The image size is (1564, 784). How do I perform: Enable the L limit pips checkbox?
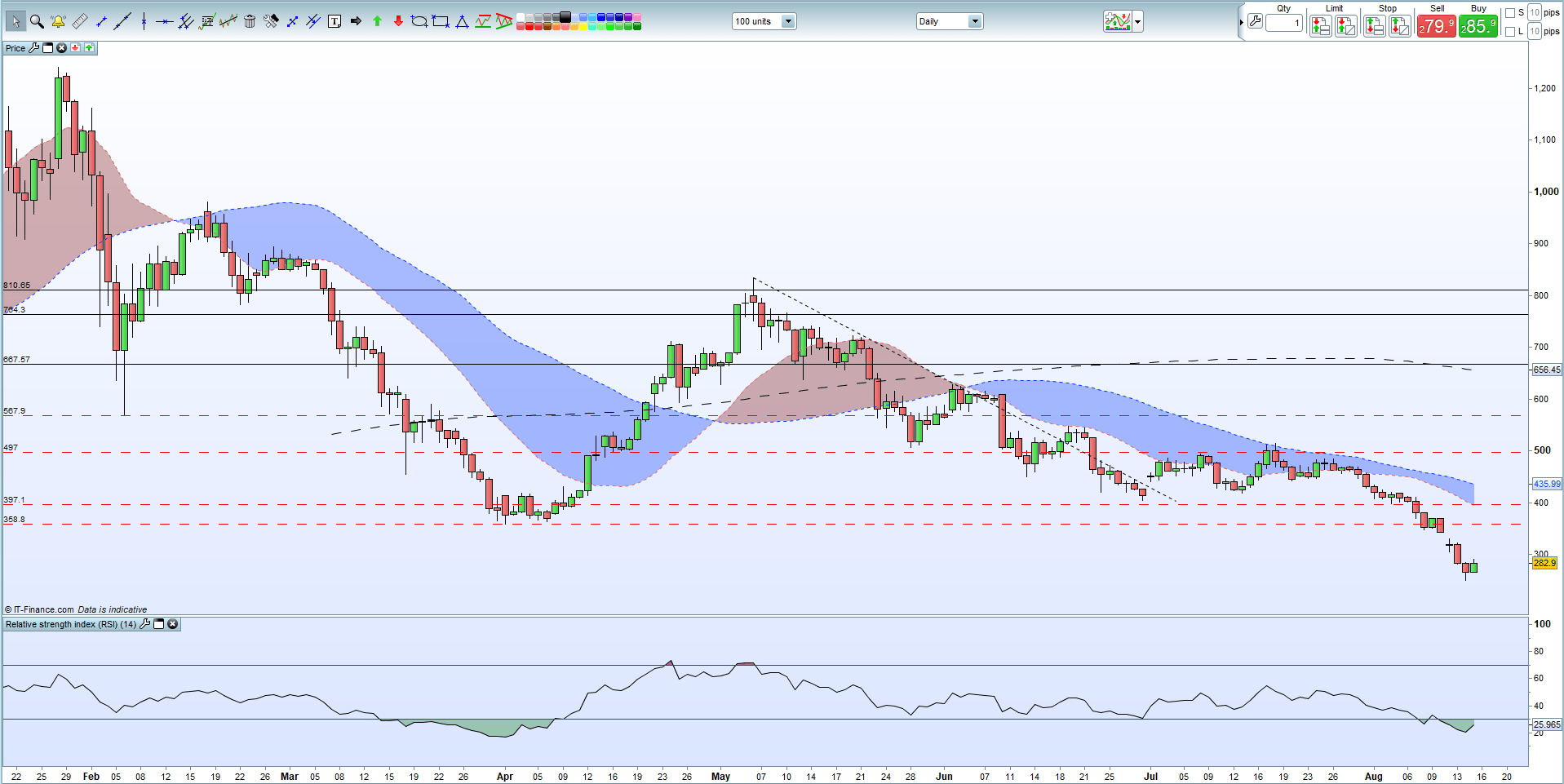click(1510, 32)
